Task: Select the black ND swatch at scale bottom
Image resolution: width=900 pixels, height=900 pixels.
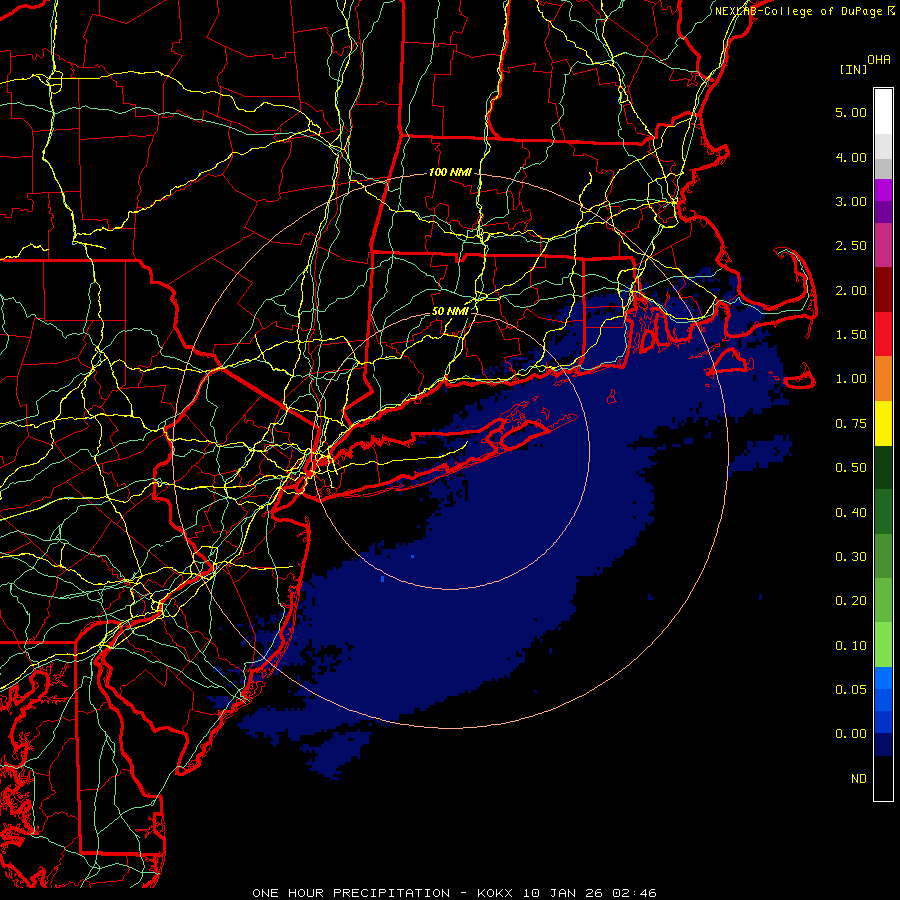Action: (x=883, y=778)
